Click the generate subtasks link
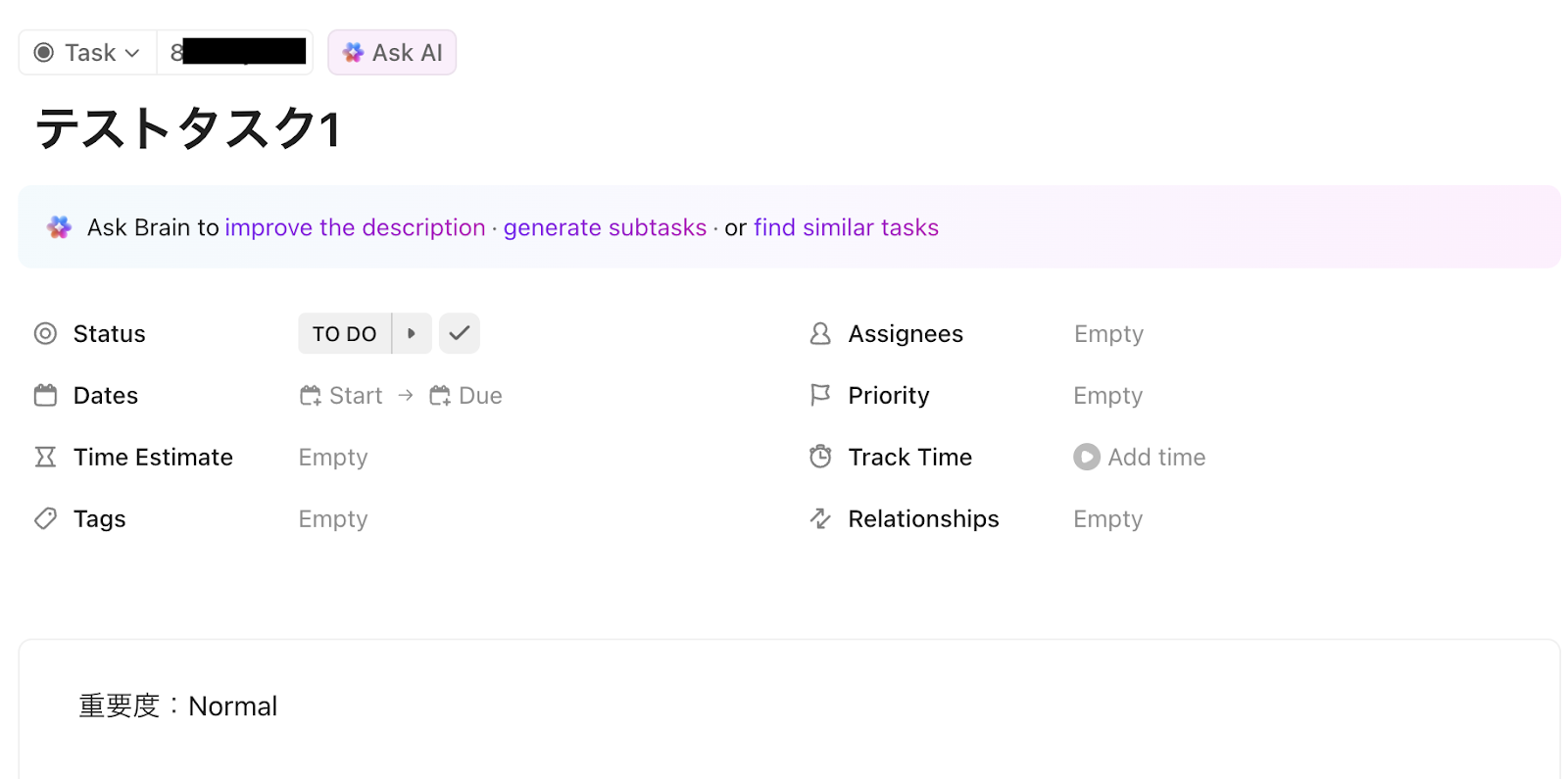 point(605,227)
